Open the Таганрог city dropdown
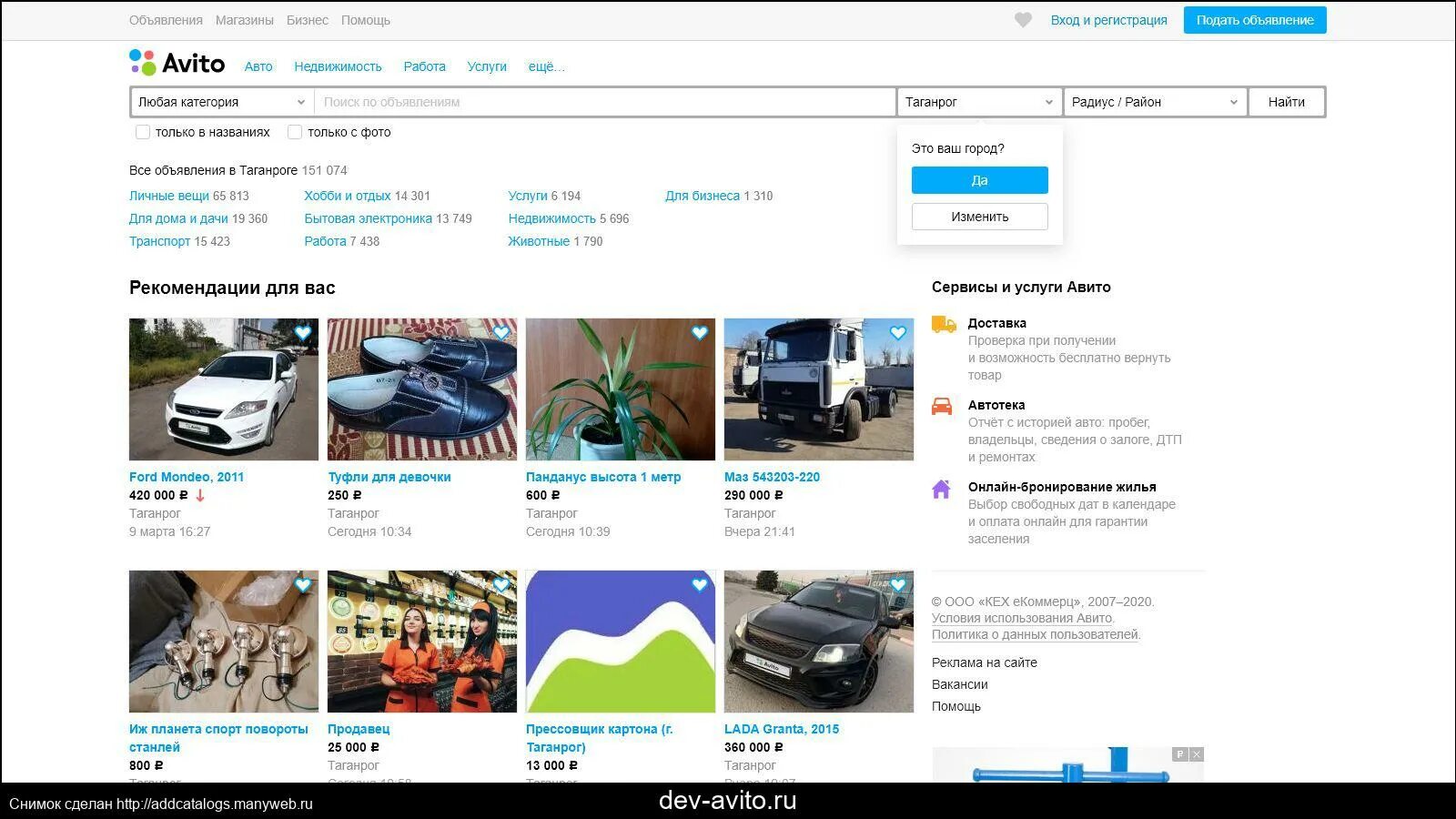 click(979, 102)
